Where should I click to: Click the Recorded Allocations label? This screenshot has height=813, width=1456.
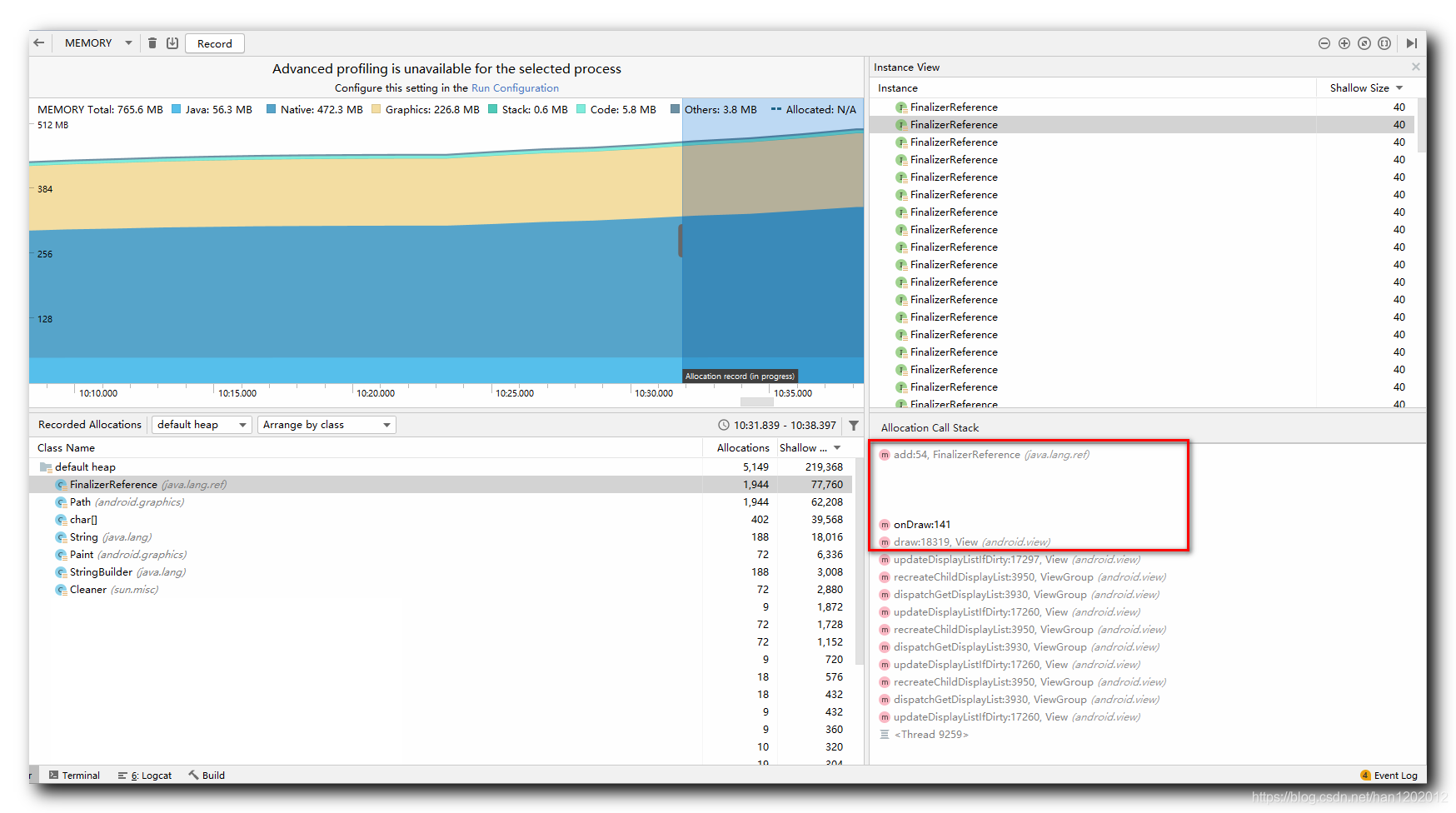click(x=90, y=425)
